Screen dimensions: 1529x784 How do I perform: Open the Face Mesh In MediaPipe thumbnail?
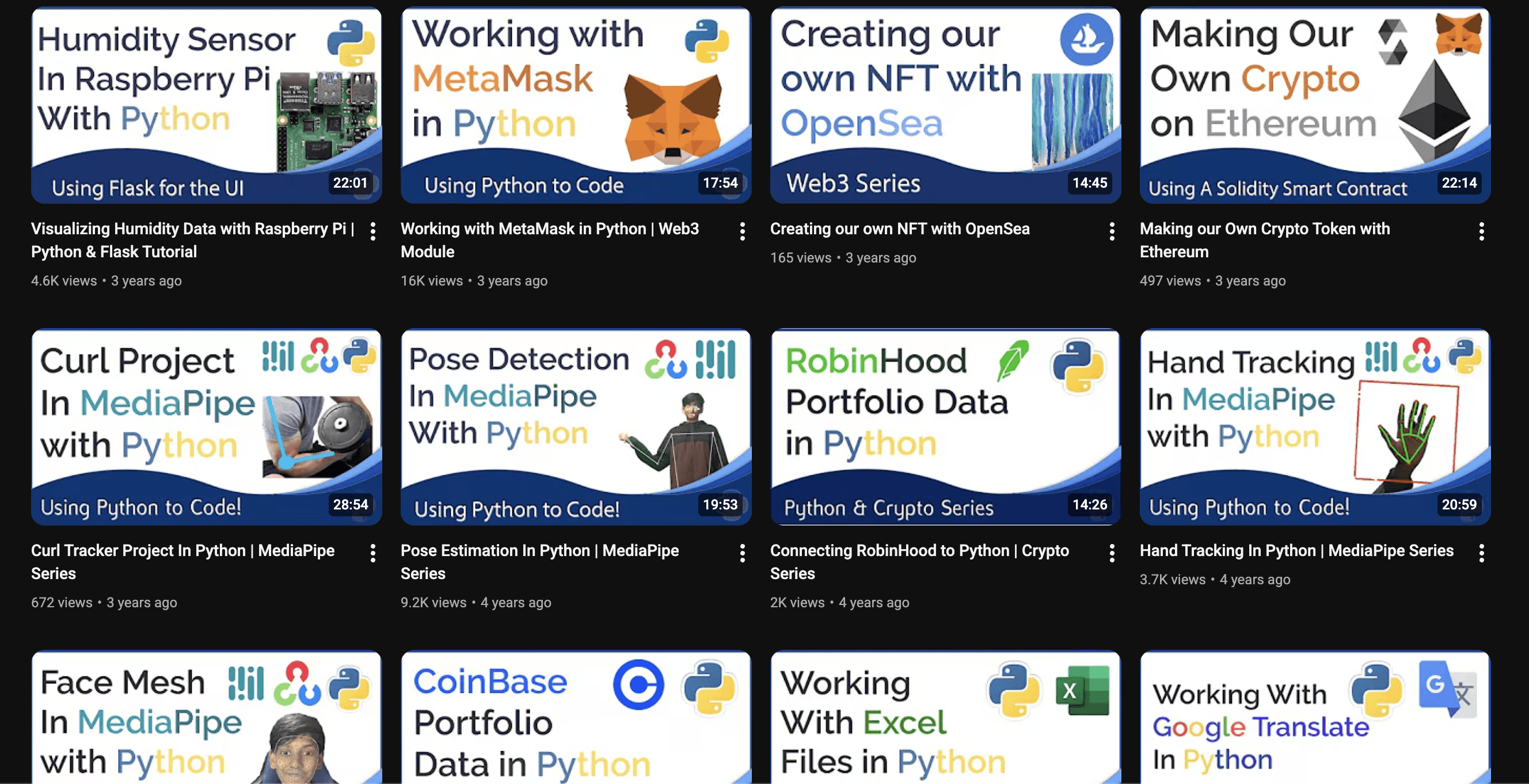point(206,718)
